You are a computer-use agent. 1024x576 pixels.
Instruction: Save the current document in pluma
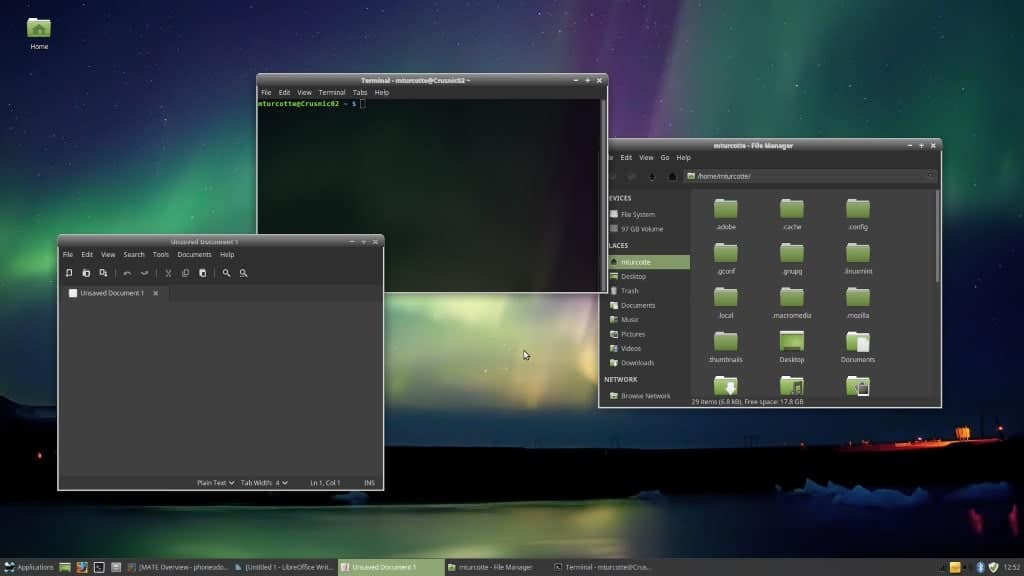(103, 273)
